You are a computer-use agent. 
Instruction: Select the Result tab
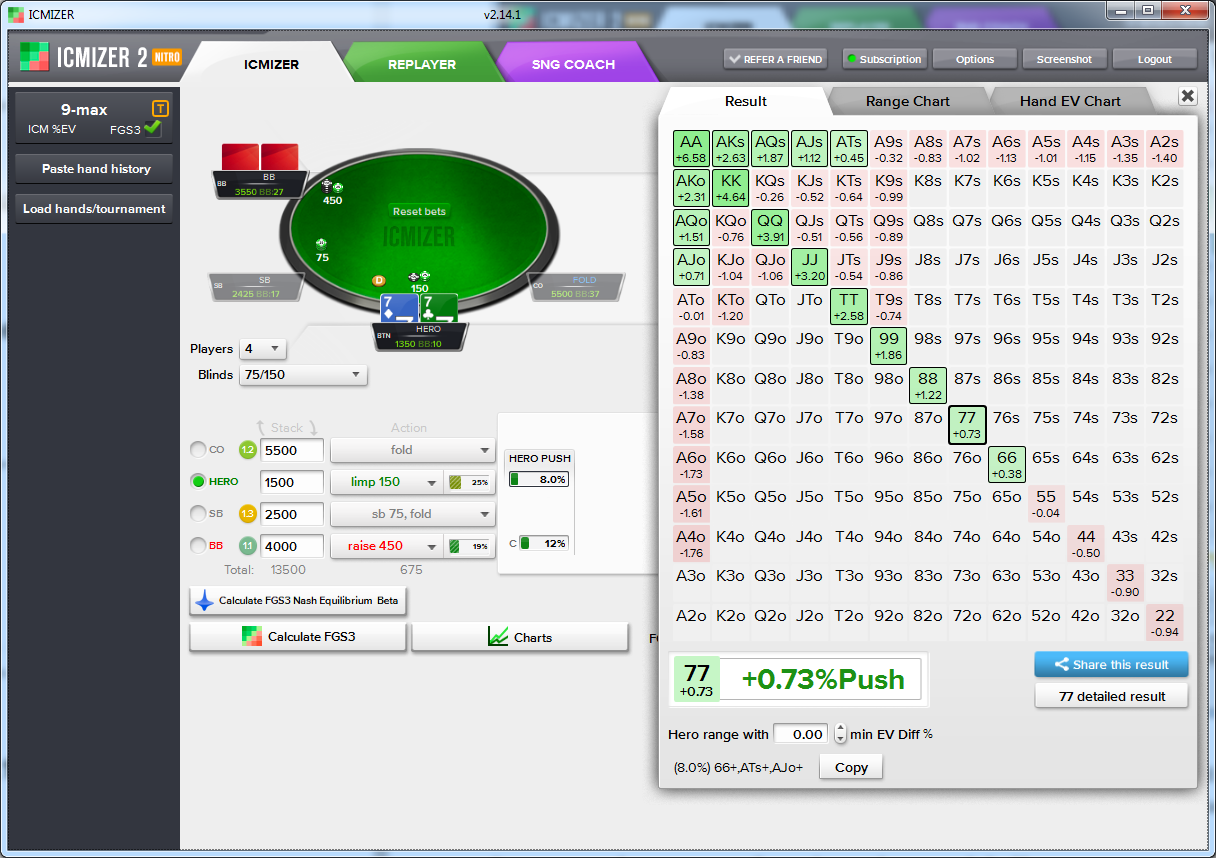(x=746, y=101)
